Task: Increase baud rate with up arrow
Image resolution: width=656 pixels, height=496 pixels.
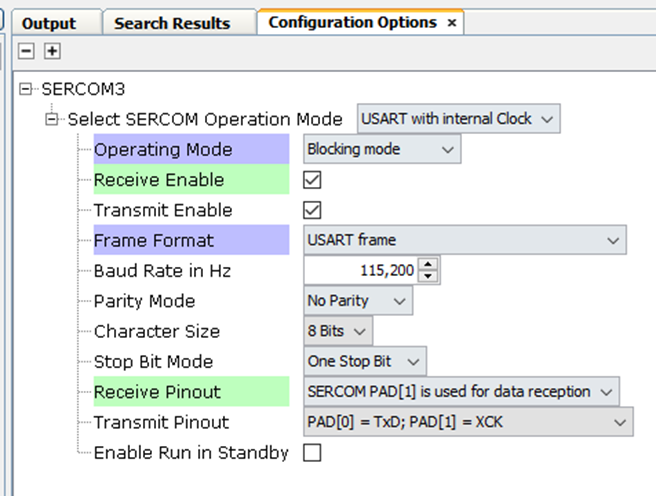Action: (x=429, y=265)
